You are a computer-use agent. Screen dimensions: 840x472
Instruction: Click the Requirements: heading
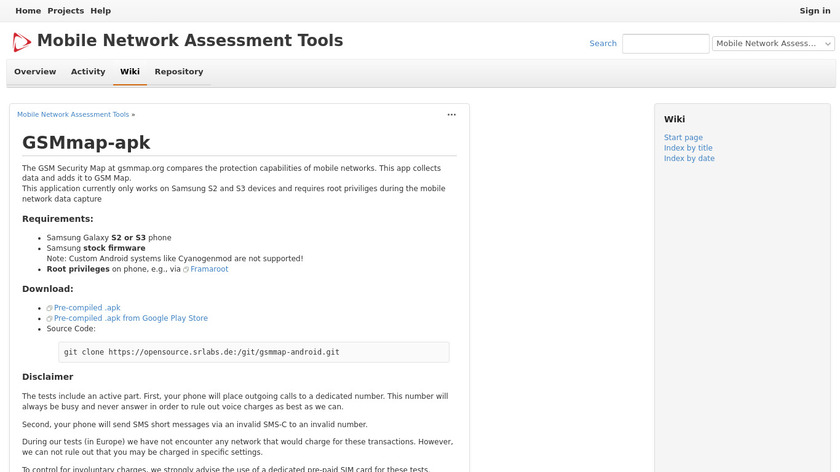pos(57,219)
